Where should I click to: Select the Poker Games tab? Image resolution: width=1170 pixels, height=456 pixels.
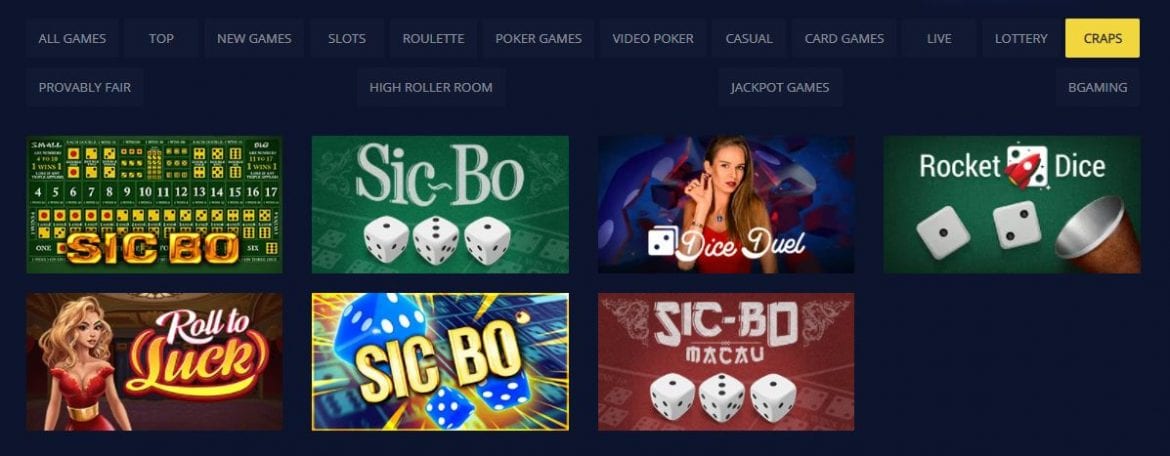click(x=538, y=38)
